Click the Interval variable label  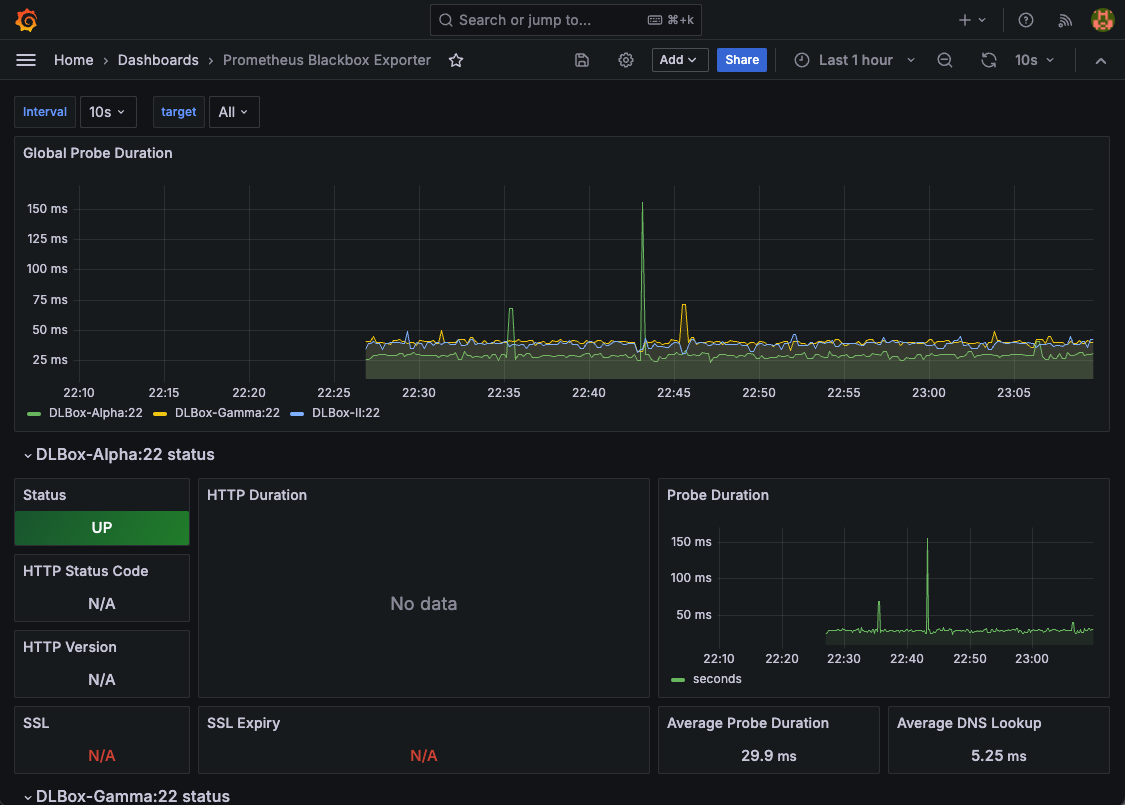44,112
